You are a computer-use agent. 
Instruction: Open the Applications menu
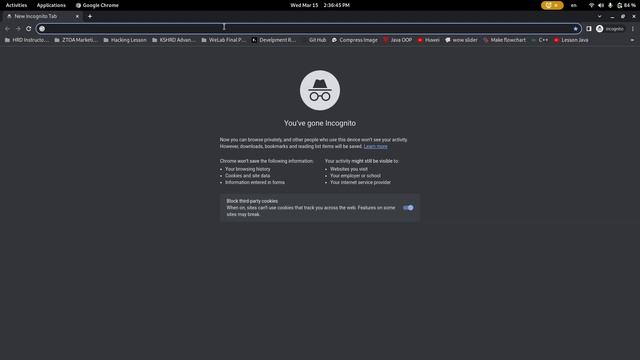pyautogui.click(x=51, y=5)
